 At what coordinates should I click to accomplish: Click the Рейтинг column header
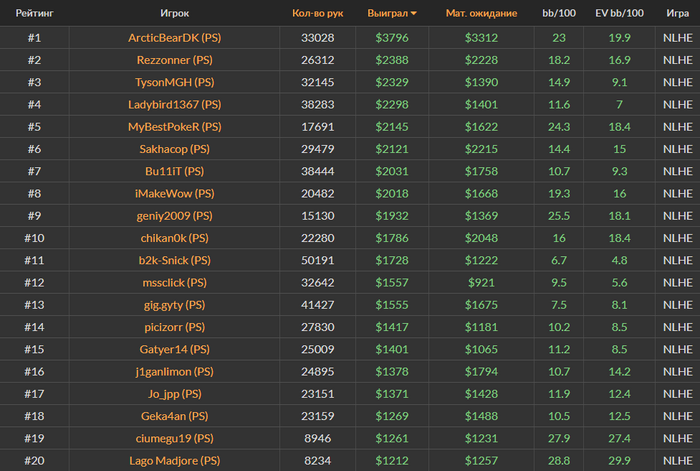34,13
